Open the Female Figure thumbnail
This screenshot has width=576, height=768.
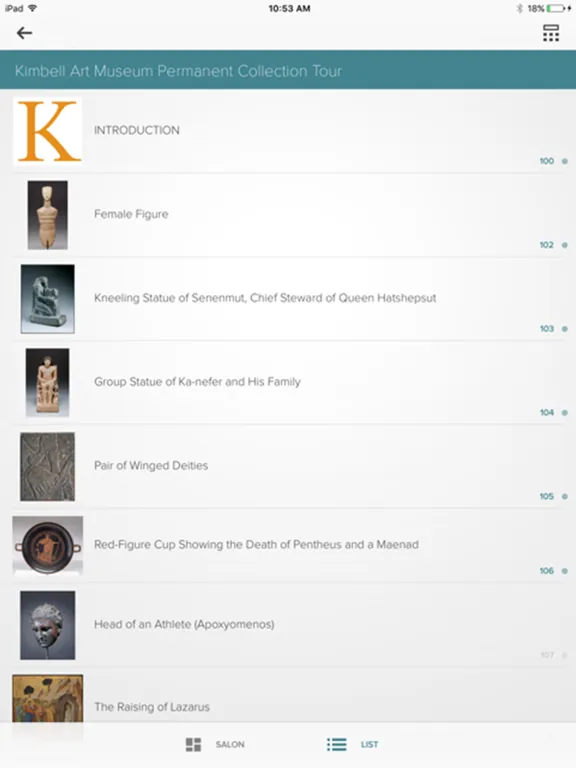point(48,215)
